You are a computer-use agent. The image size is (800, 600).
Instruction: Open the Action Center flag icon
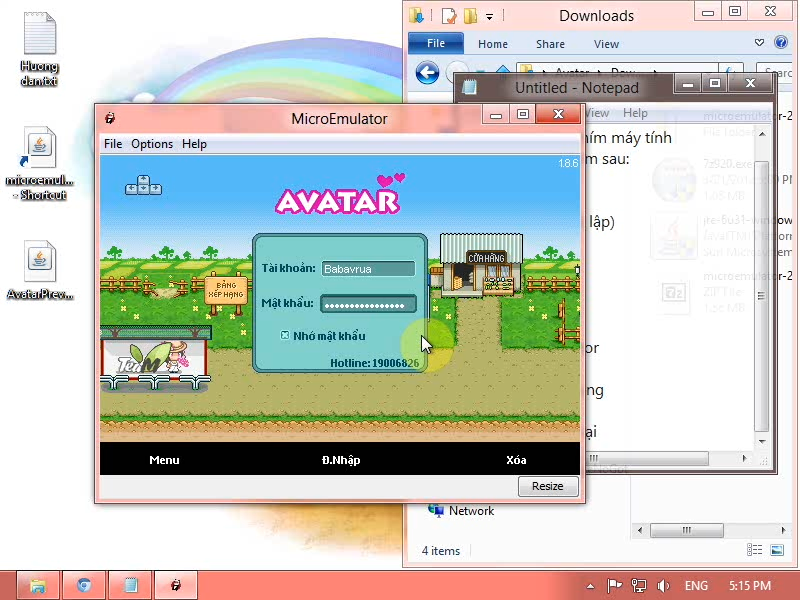[x=614, y=586]
